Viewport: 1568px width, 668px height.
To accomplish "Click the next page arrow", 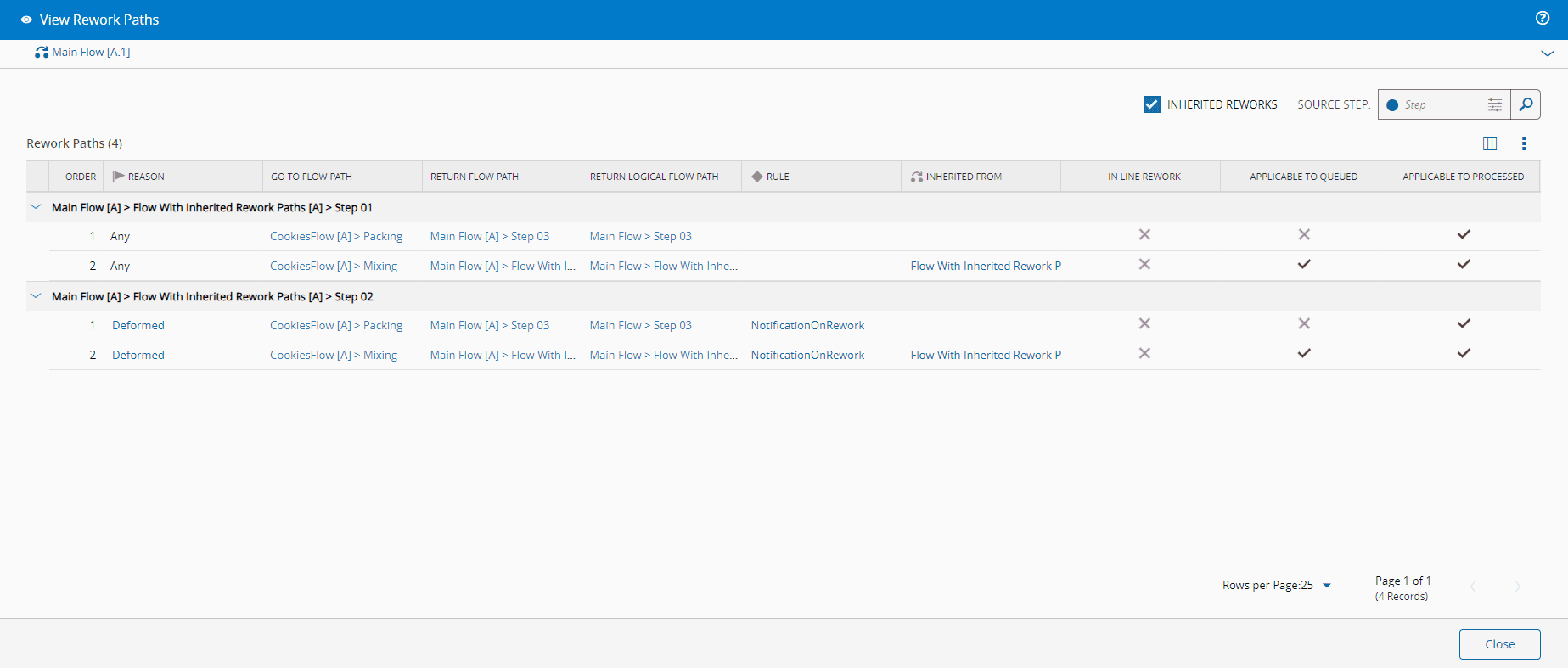I will click(1517, 587).
